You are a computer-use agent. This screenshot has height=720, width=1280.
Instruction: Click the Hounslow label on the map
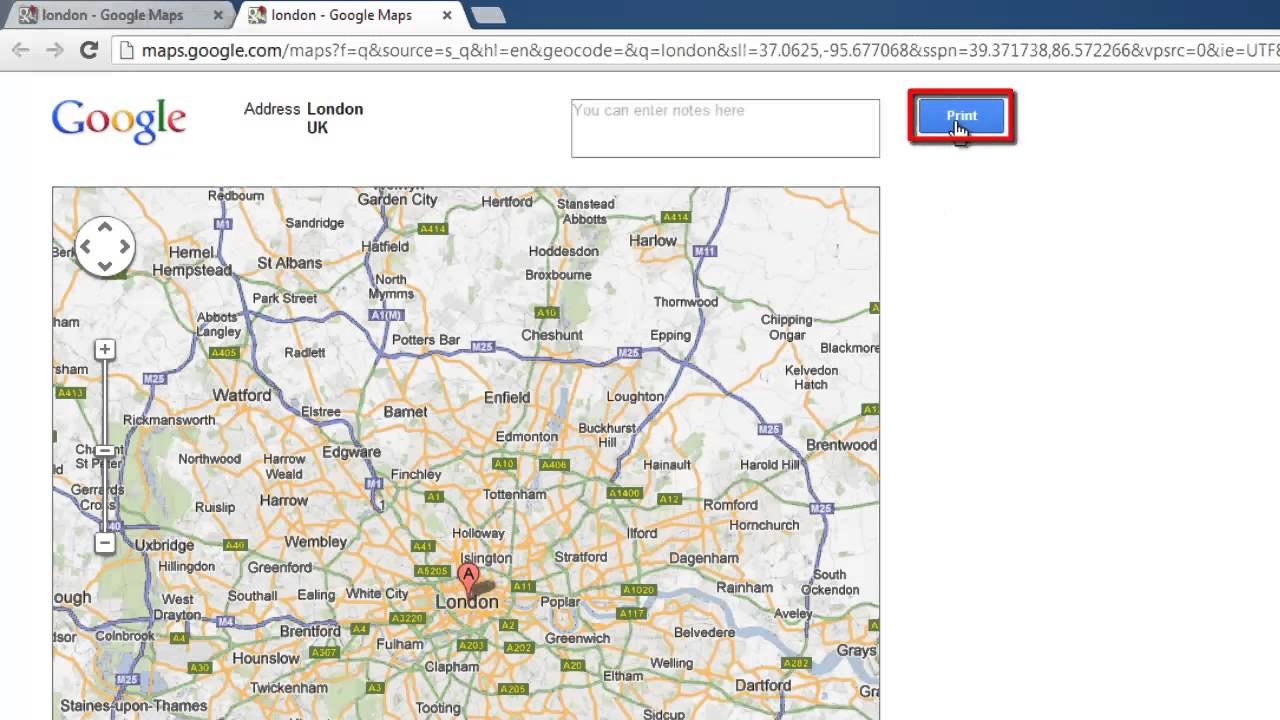266,658
